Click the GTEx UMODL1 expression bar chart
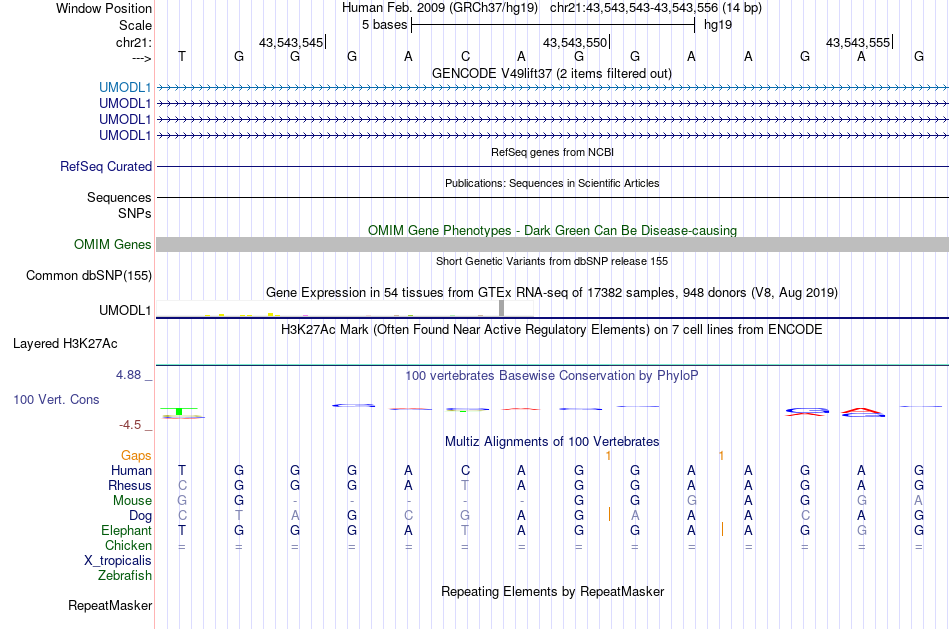 pyautogui.click(x=345, y=308)
